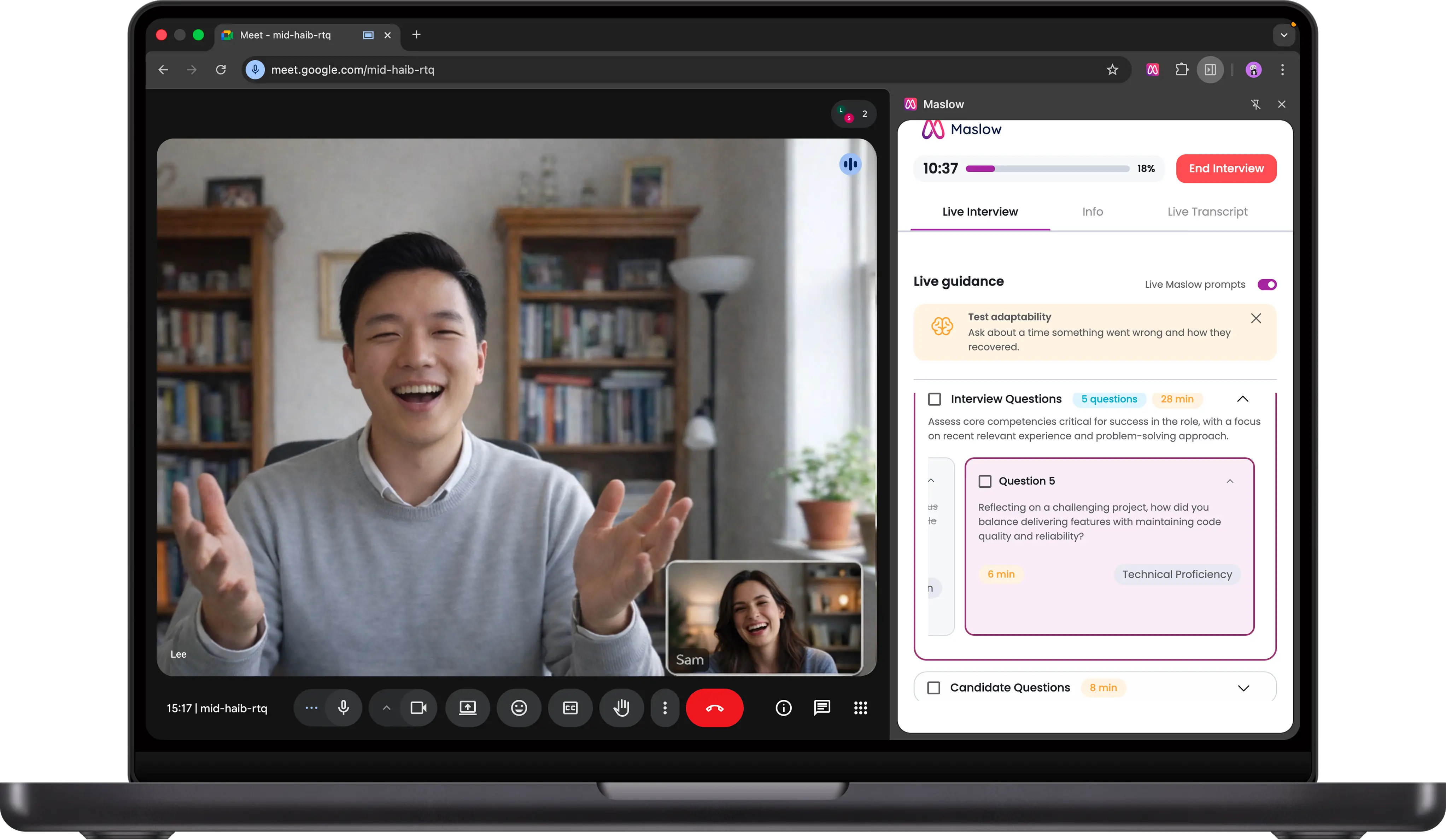Image resolution: width=1446 pixels, height=840 pixels.
Task: Open the Chrome profile avatar
Action: [x=1253, y=69]
